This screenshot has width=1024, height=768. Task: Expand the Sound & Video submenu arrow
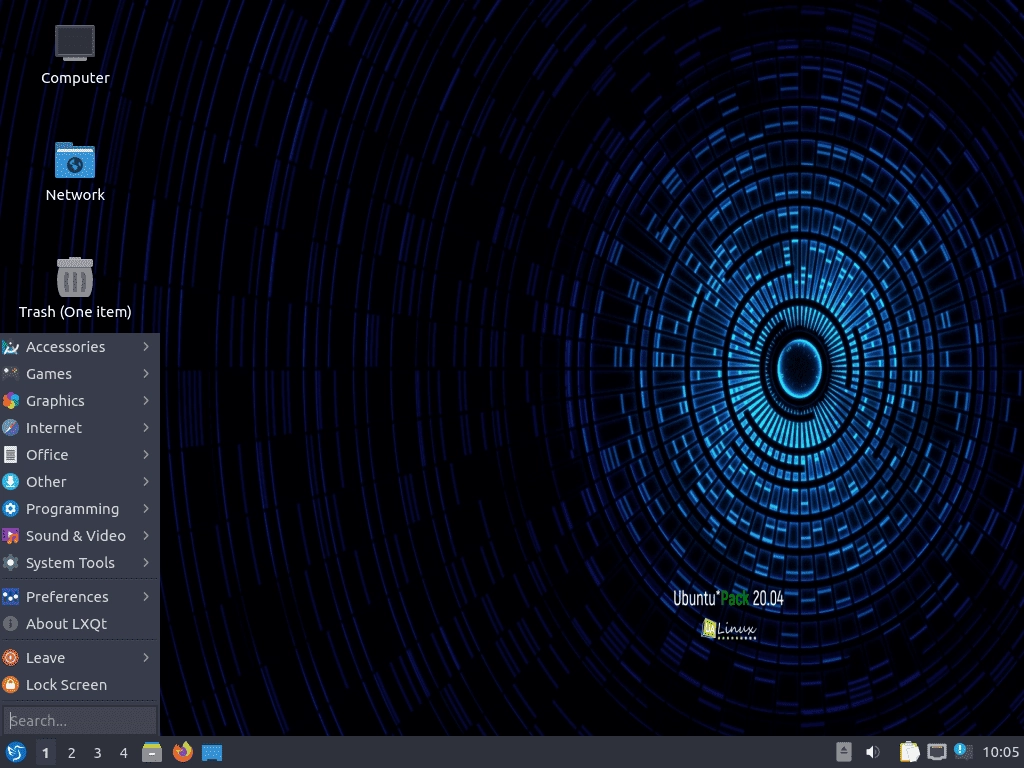point(146,536)
